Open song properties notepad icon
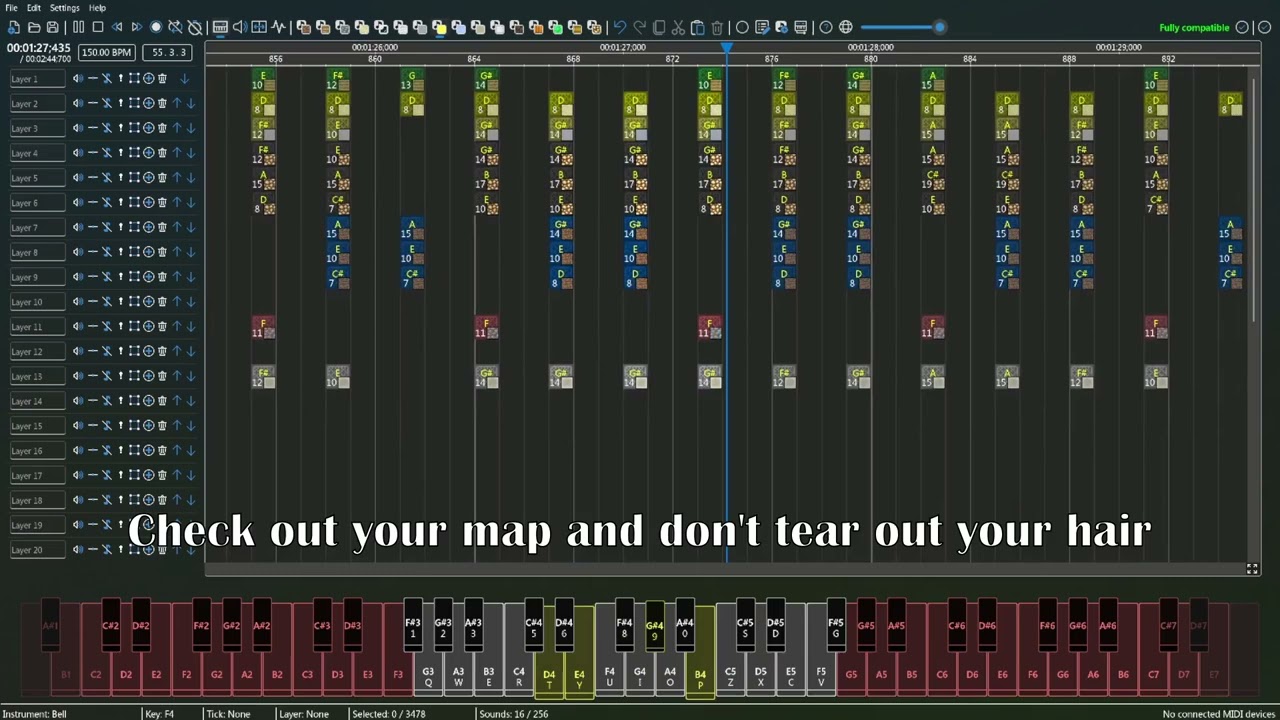 [762, 27]
